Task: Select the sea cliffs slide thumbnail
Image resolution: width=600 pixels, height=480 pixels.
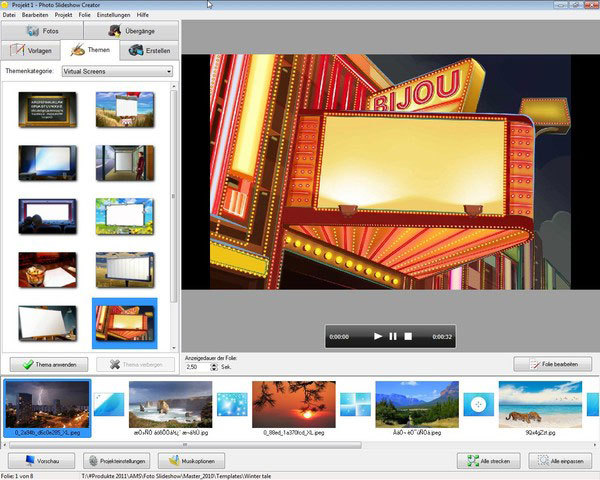Action: point(171,405)
